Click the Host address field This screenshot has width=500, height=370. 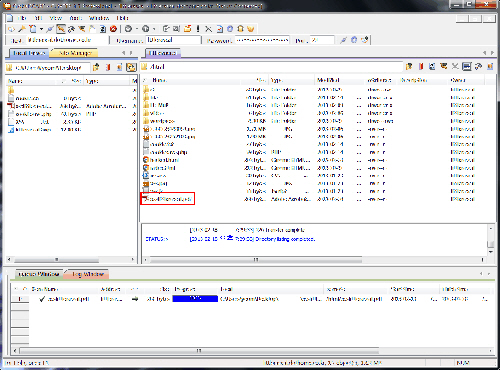click(68, 40)
